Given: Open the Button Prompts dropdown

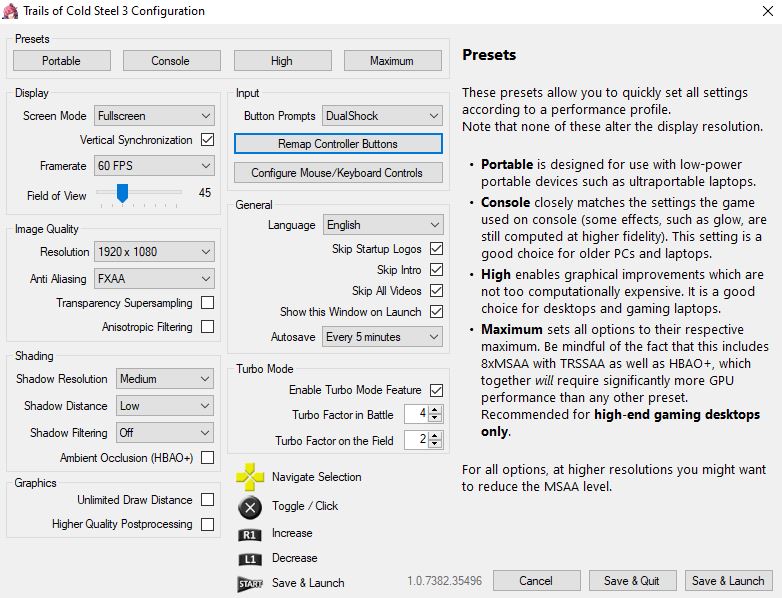Looking at the screenshot, I should tap(383, 116).
